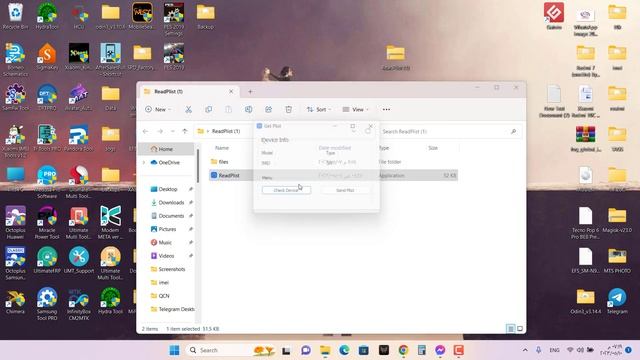Launch Miracle Power Tool shortcut
The height and width of the screenshot is (360, 640).
point(47,222)
